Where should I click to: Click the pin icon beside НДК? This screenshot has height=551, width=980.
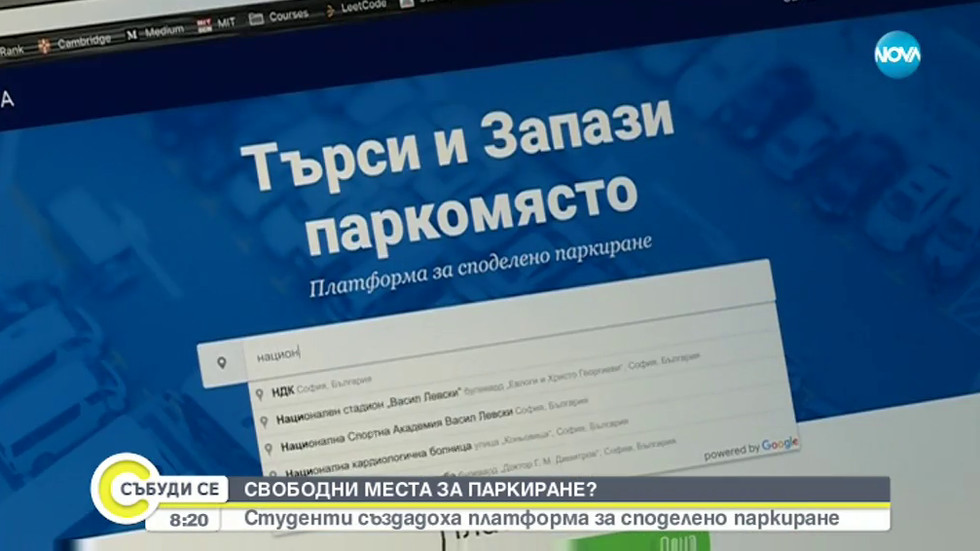click(x=259, y=394)
